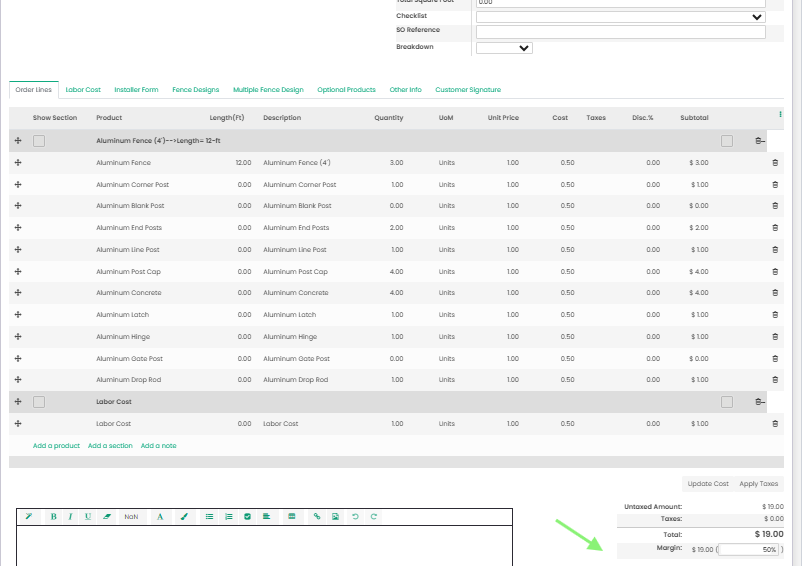Apply italic formatting in the editor toolbar
805x566 pixels.
[70, 517]
